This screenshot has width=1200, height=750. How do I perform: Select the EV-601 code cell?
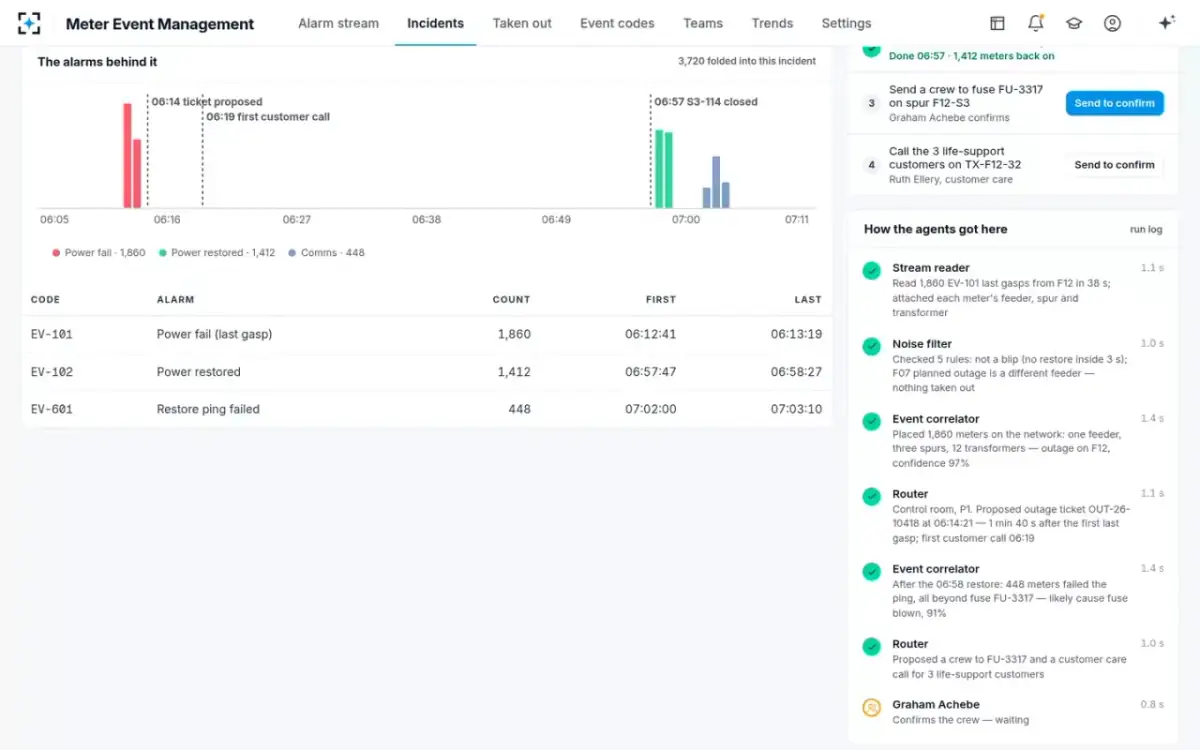(52, 409)
